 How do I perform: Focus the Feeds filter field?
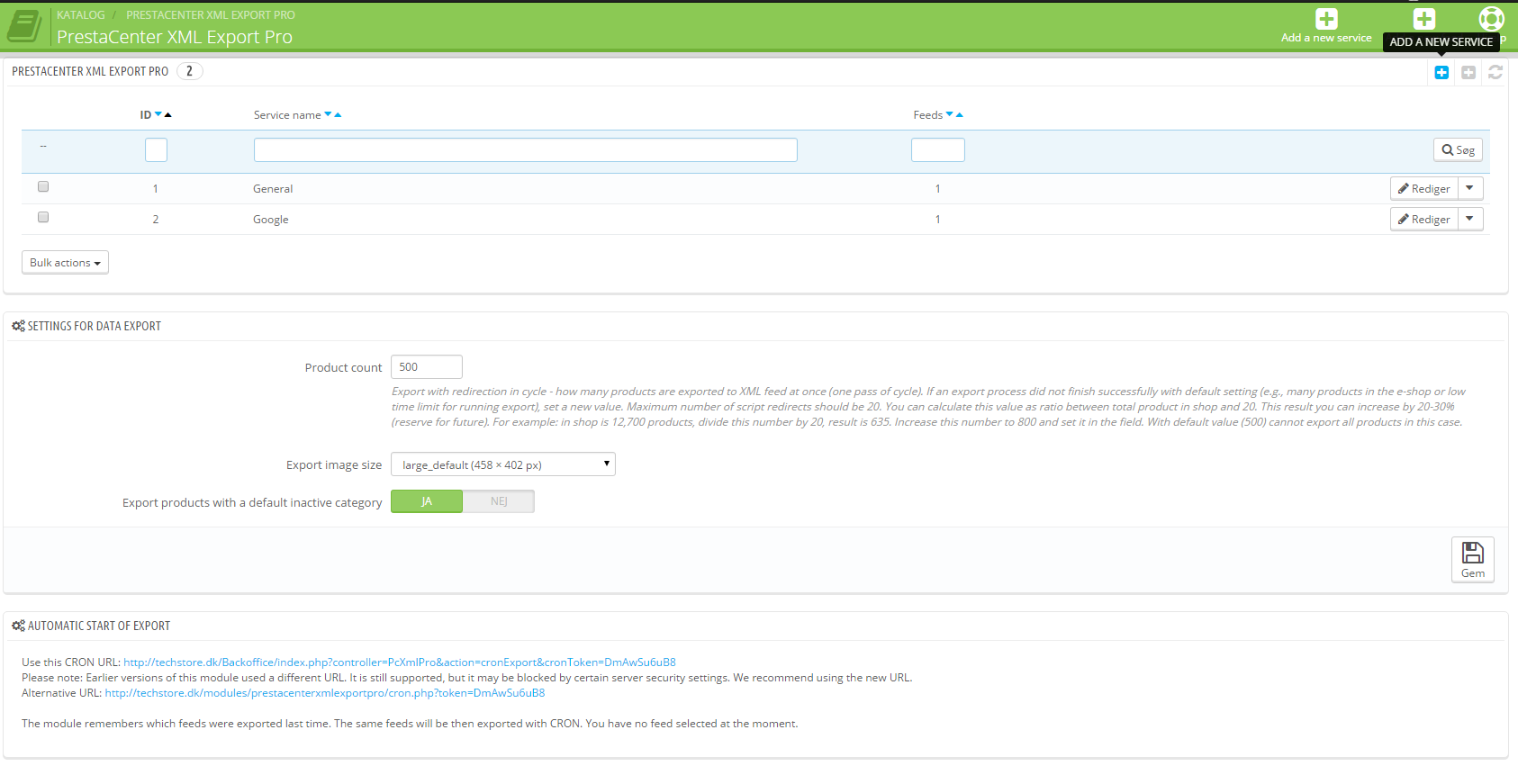coord(938,149)
